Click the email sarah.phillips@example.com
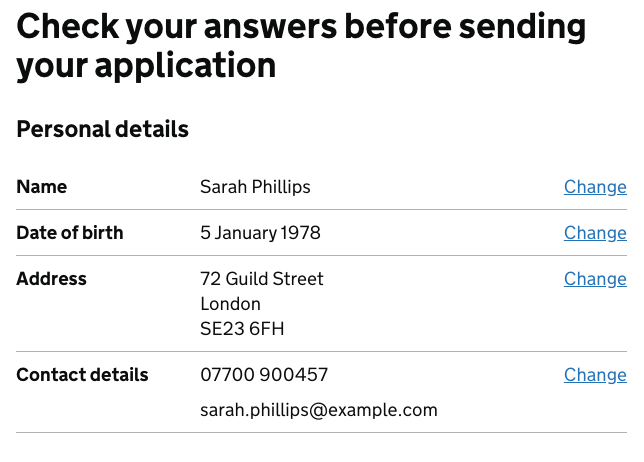The height and width of the screenshot is (462, 644). pos(319,411)
